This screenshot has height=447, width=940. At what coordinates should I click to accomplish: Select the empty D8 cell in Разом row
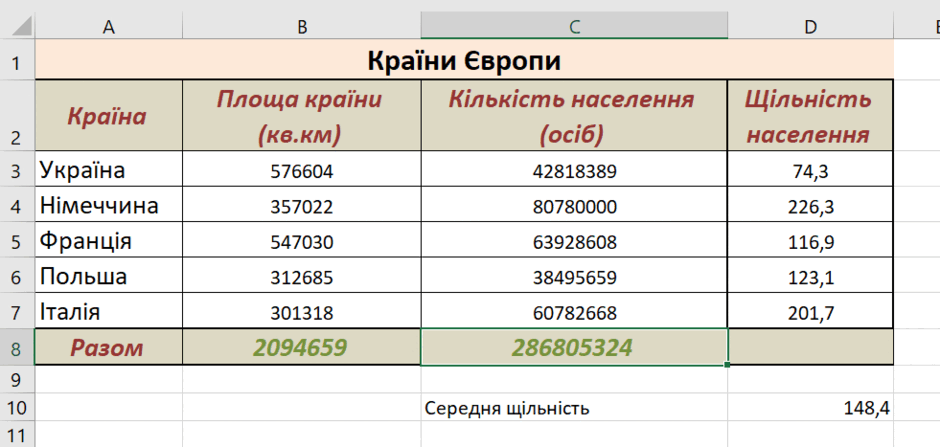pyautogui.click(x=811, y=348)
